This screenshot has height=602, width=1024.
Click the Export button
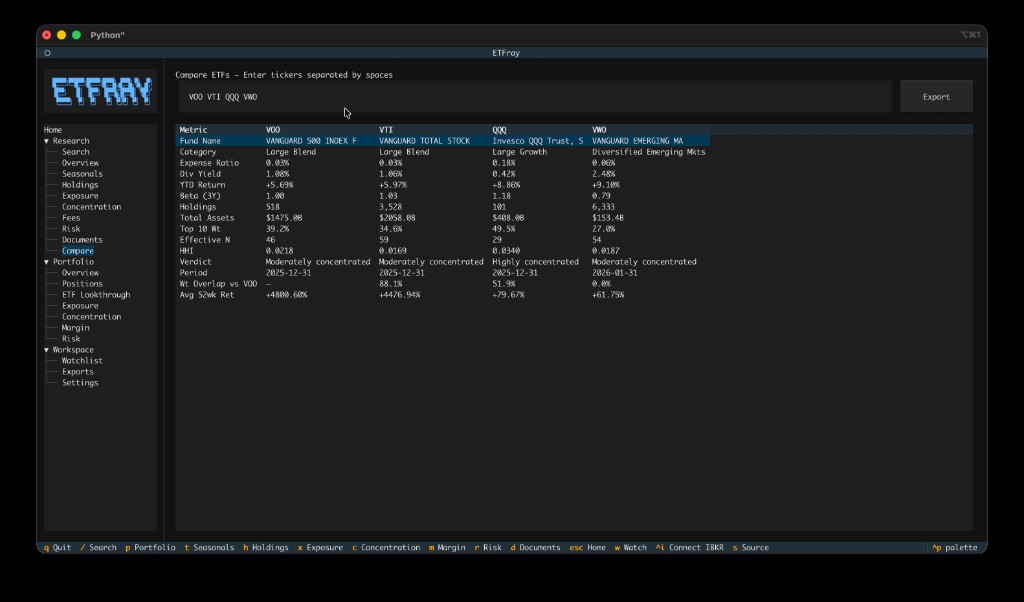tap(936, 97)
